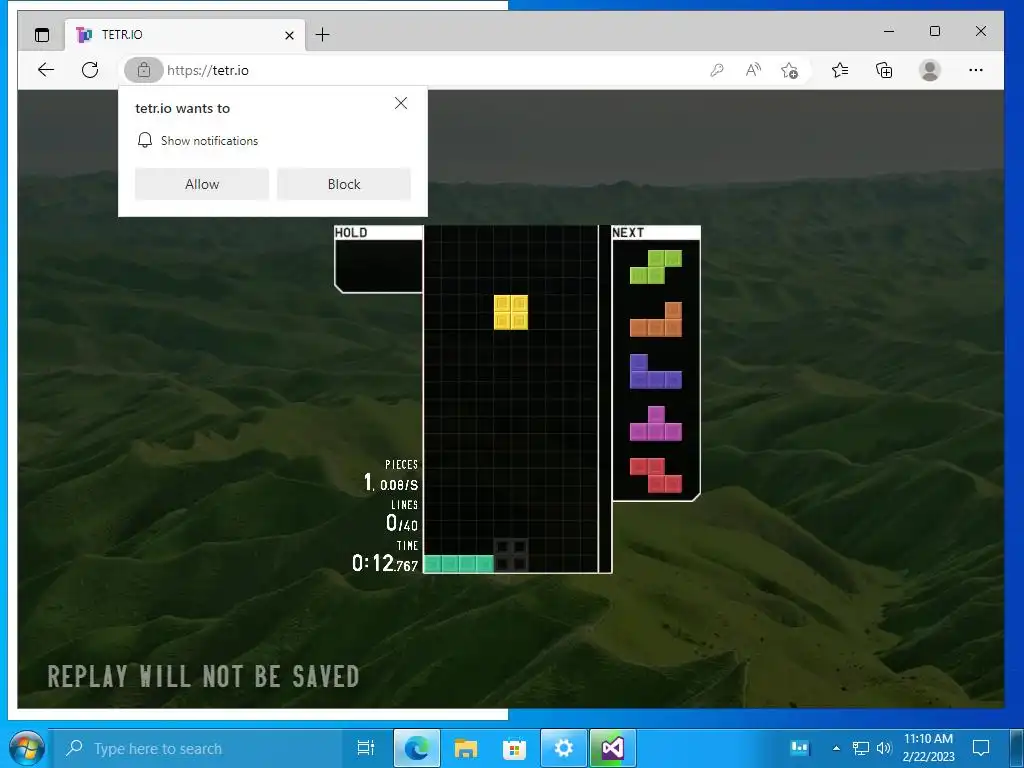
Task: Open the Favorites list
Action: (840, 70)
